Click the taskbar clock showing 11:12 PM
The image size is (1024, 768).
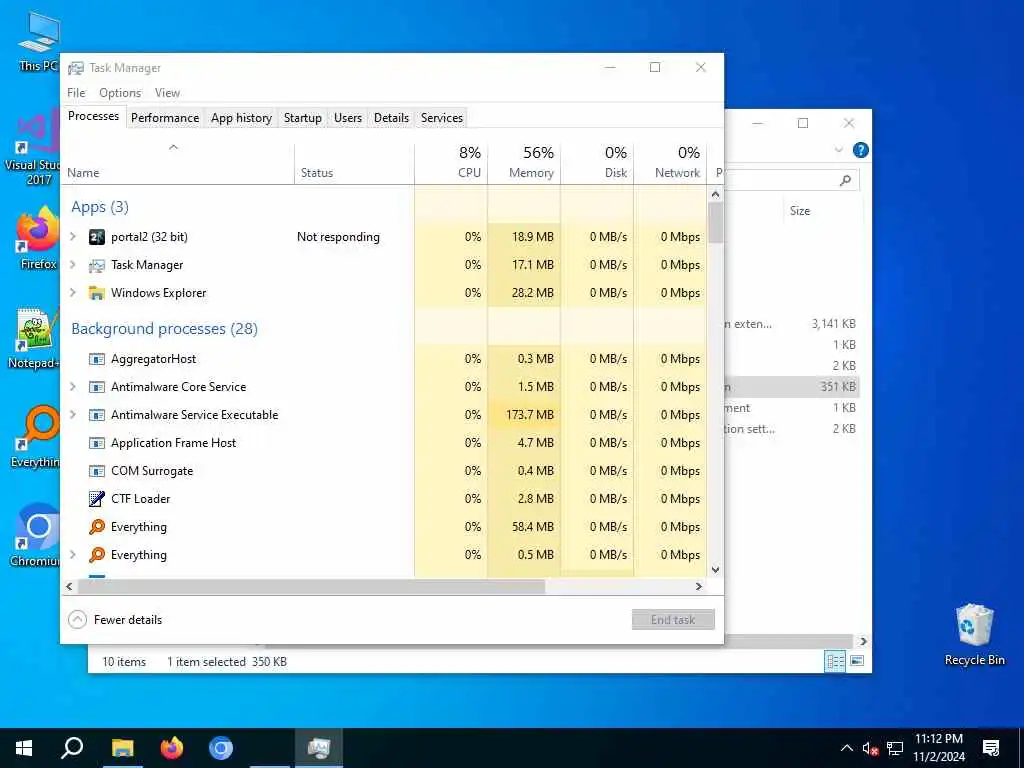coord(939,748)
